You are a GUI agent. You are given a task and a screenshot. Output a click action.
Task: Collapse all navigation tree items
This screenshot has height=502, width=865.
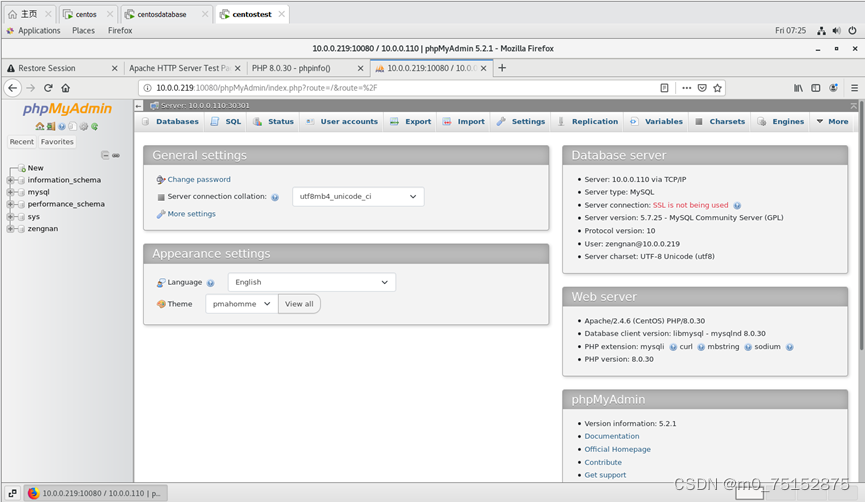coord(105,156)
